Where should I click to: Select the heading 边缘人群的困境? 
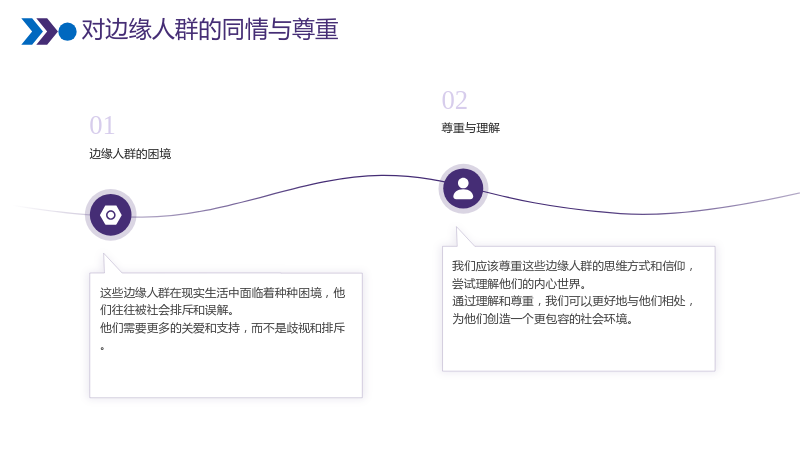click(x=130, y=154)
